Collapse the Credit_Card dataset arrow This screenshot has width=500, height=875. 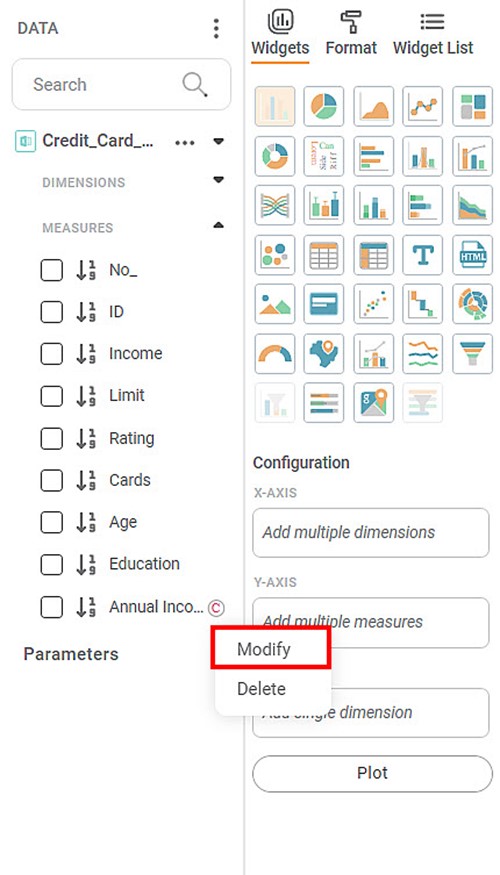click(x=219, y=141)
